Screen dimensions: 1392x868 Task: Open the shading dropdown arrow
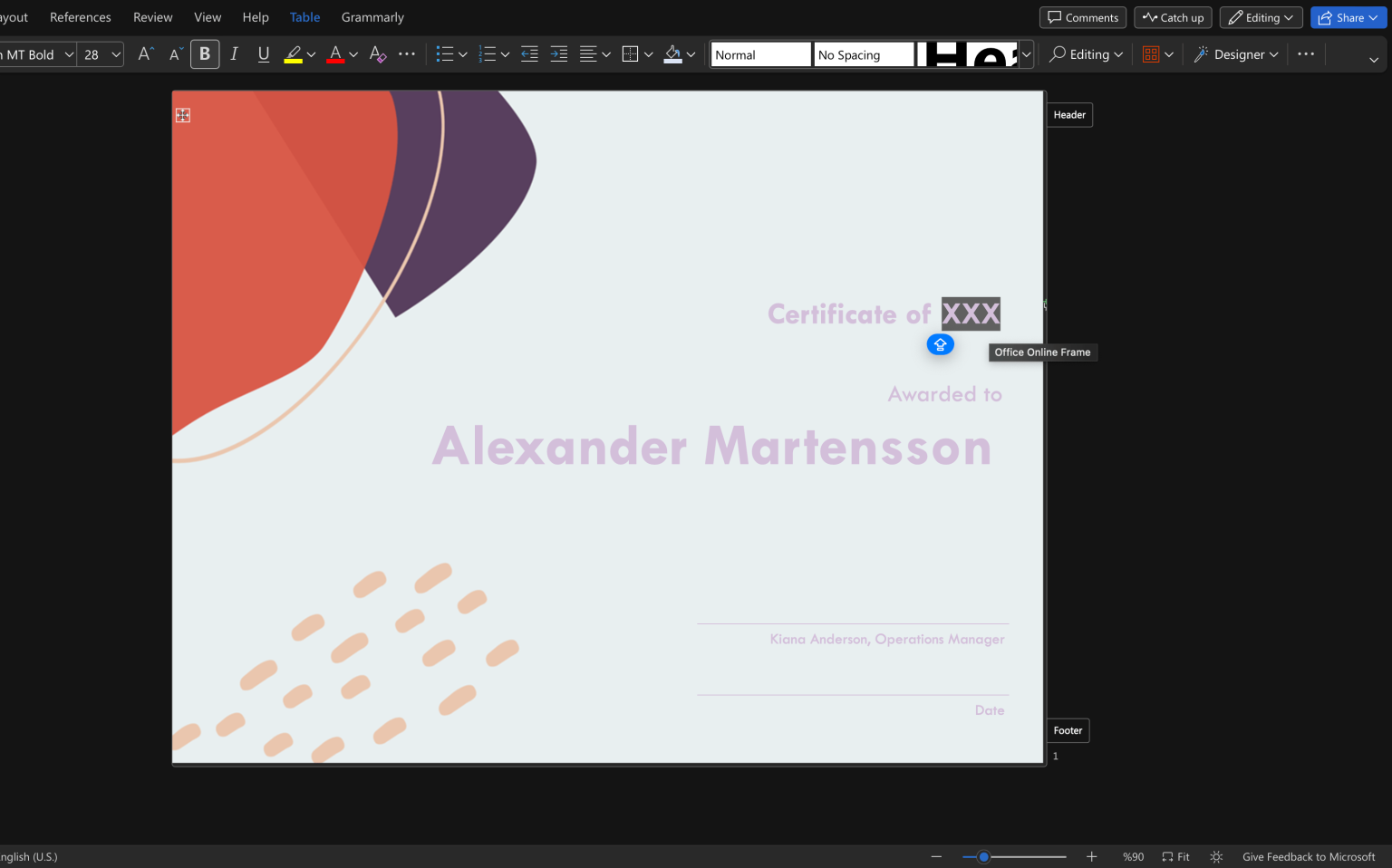[x=691, y=53]
